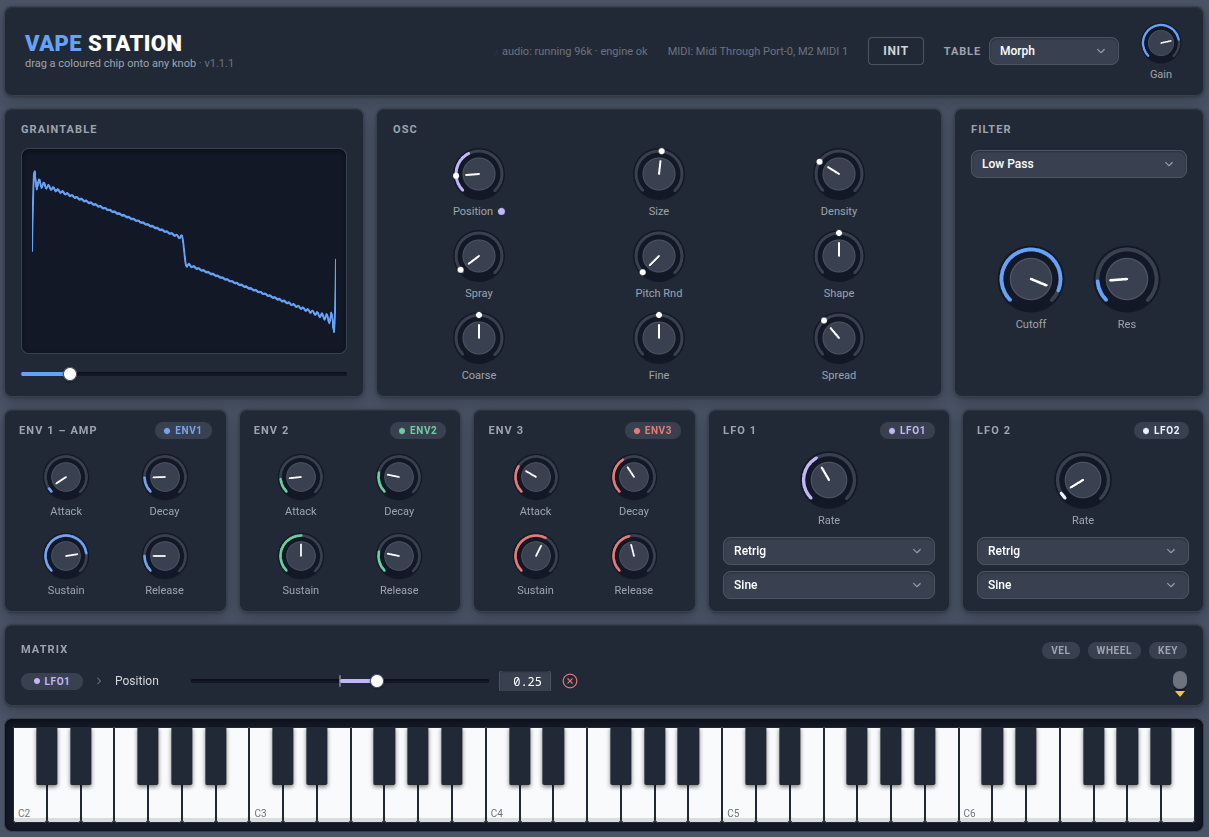This screenshot has width=1209, height=837.
Task: Click the OSC Size knob
Action: (x=659, y=175)
